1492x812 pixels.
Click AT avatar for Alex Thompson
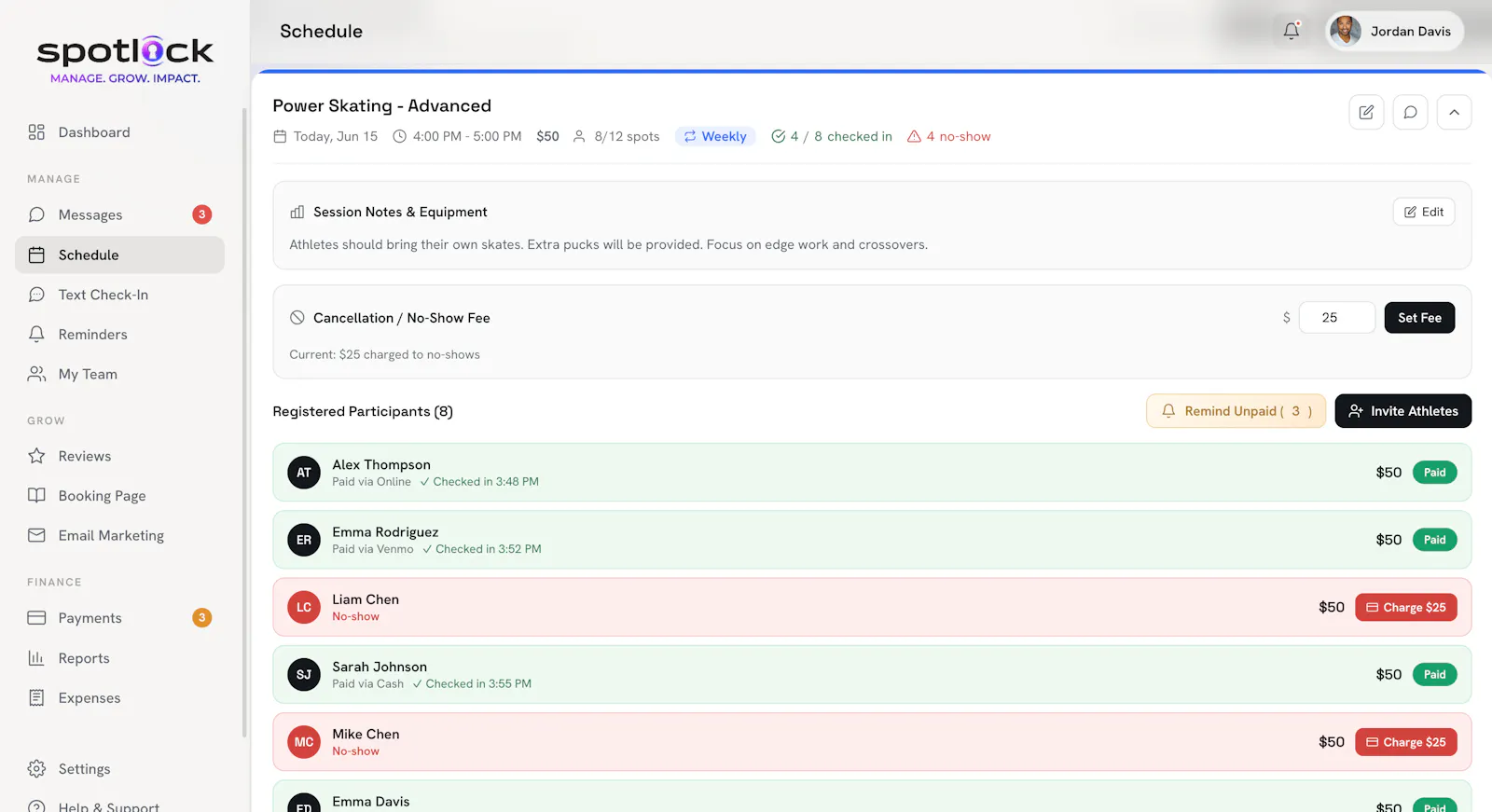coord(304,473)
